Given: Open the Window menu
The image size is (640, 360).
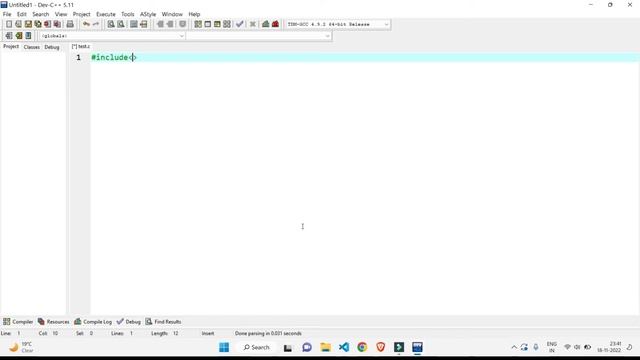Looking at the screenshot, I should (x=172, y=14).
